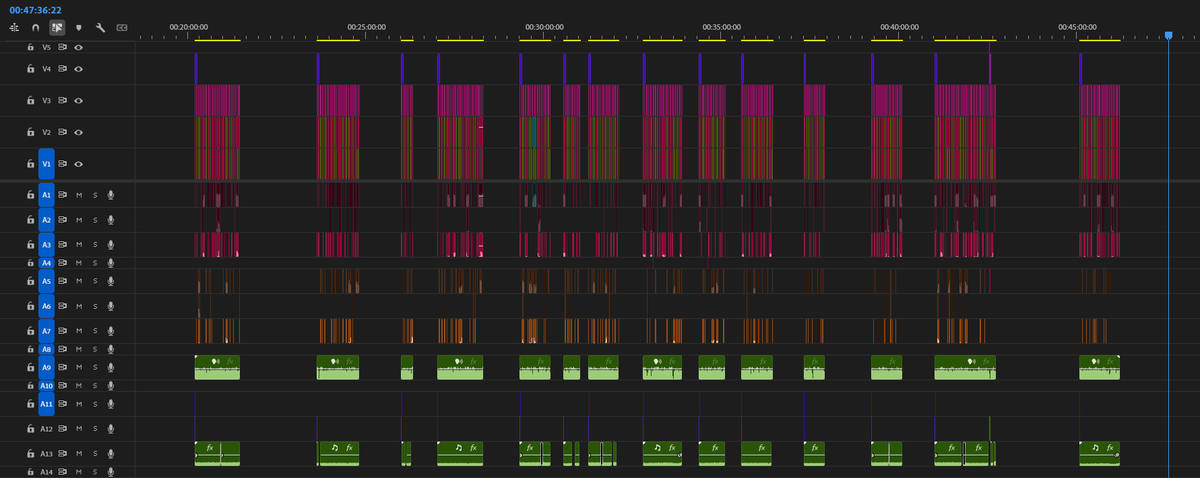Toggle lock on track V5

30,47
